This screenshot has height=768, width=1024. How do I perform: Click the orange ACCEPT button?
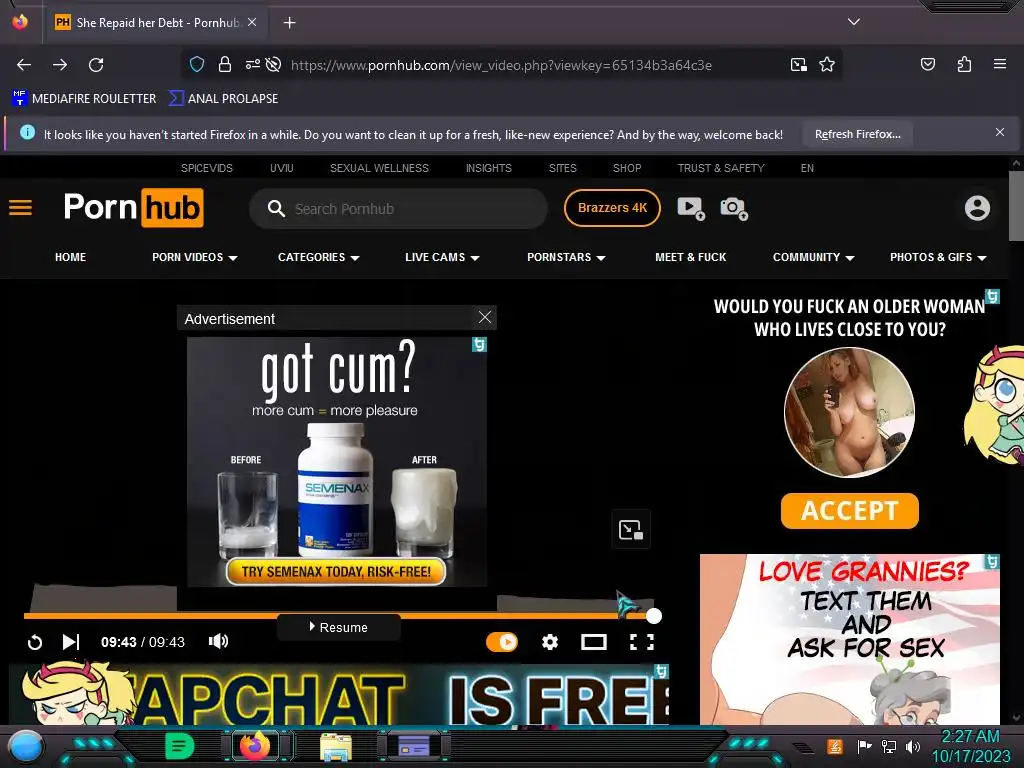tap(849, 511)
